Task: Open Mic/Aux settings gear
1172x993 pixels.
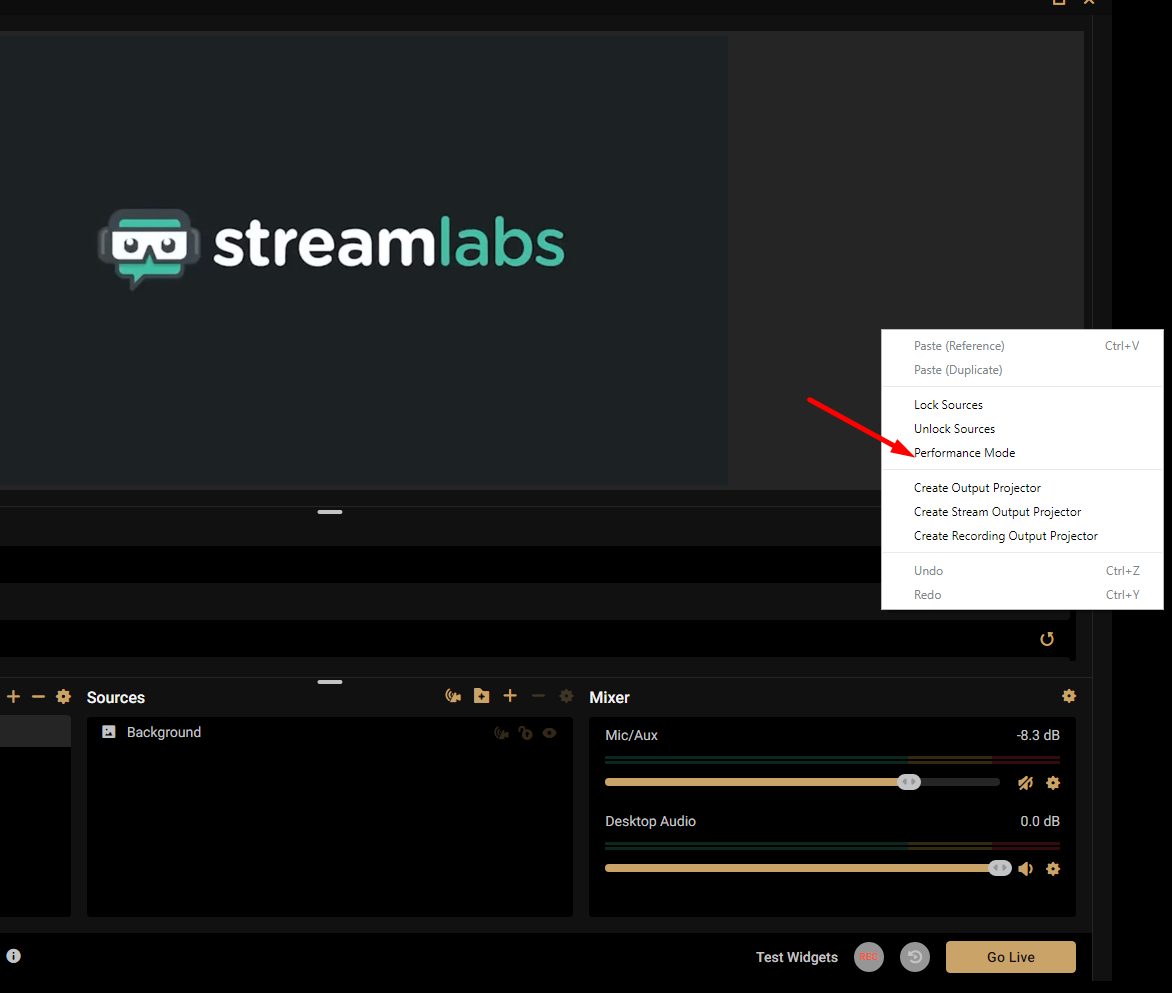Action: 1053,782
